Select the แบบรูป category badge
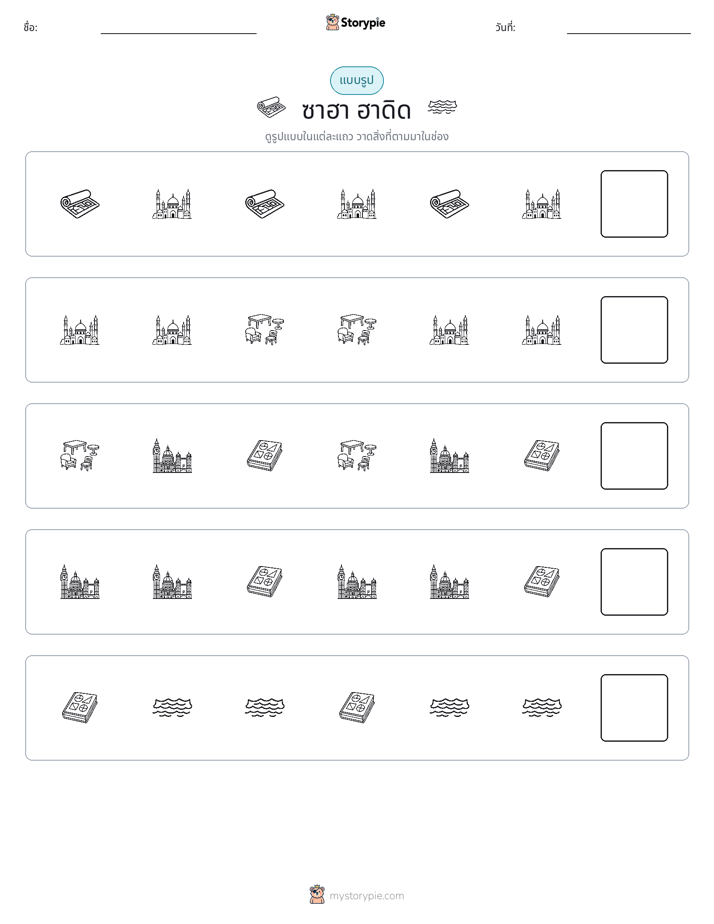 coord(356,81)
